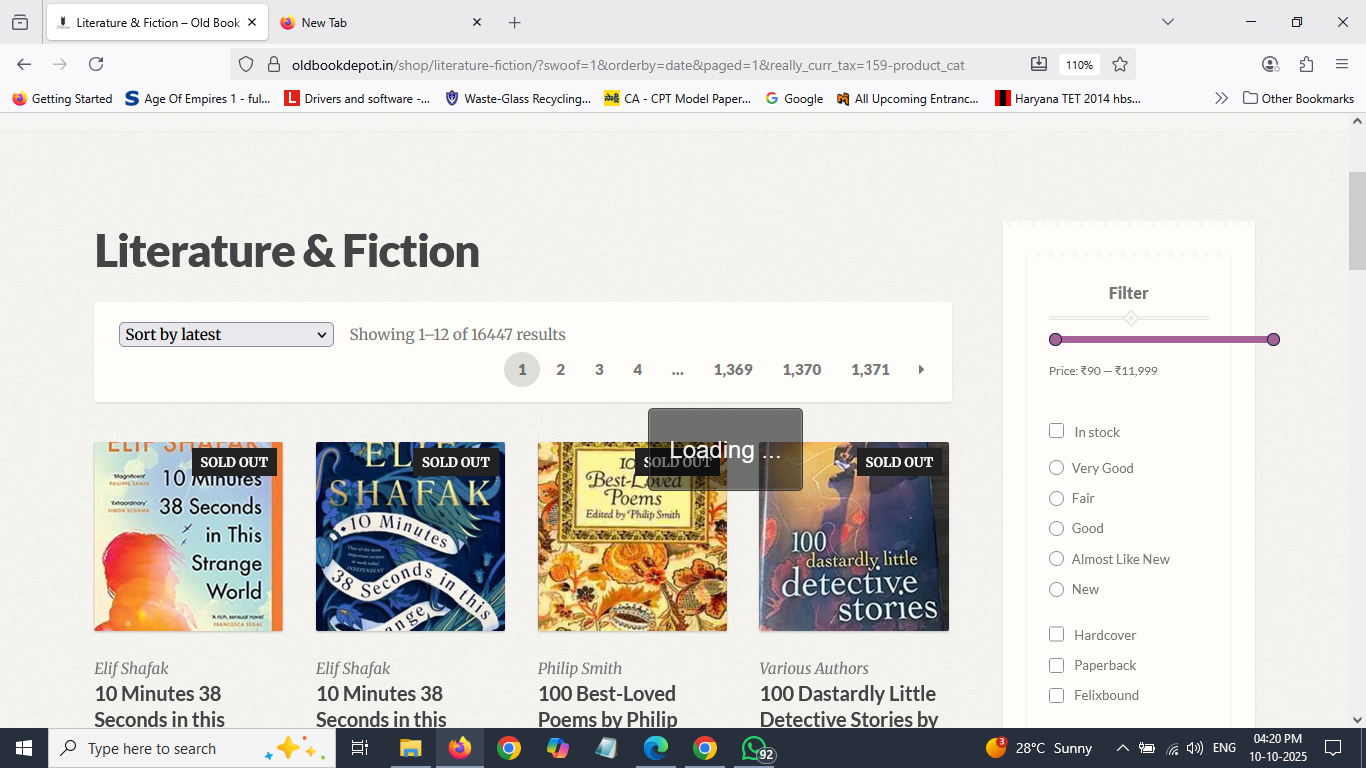Open the 100 Best-Loved Poems cover thumbnail

tap(632, 537)
